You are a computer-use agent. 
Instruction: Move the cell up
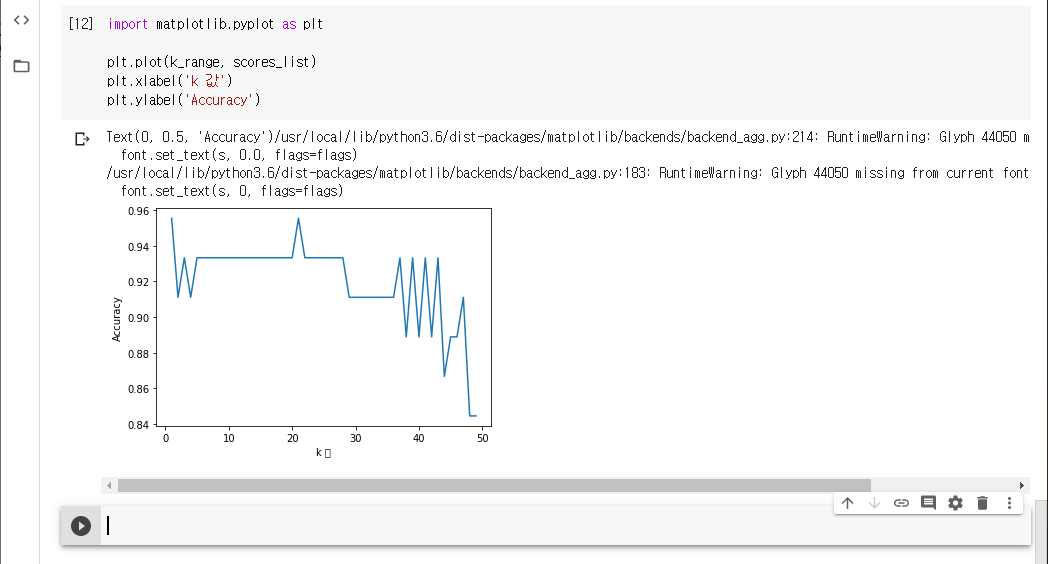(847, 503)
